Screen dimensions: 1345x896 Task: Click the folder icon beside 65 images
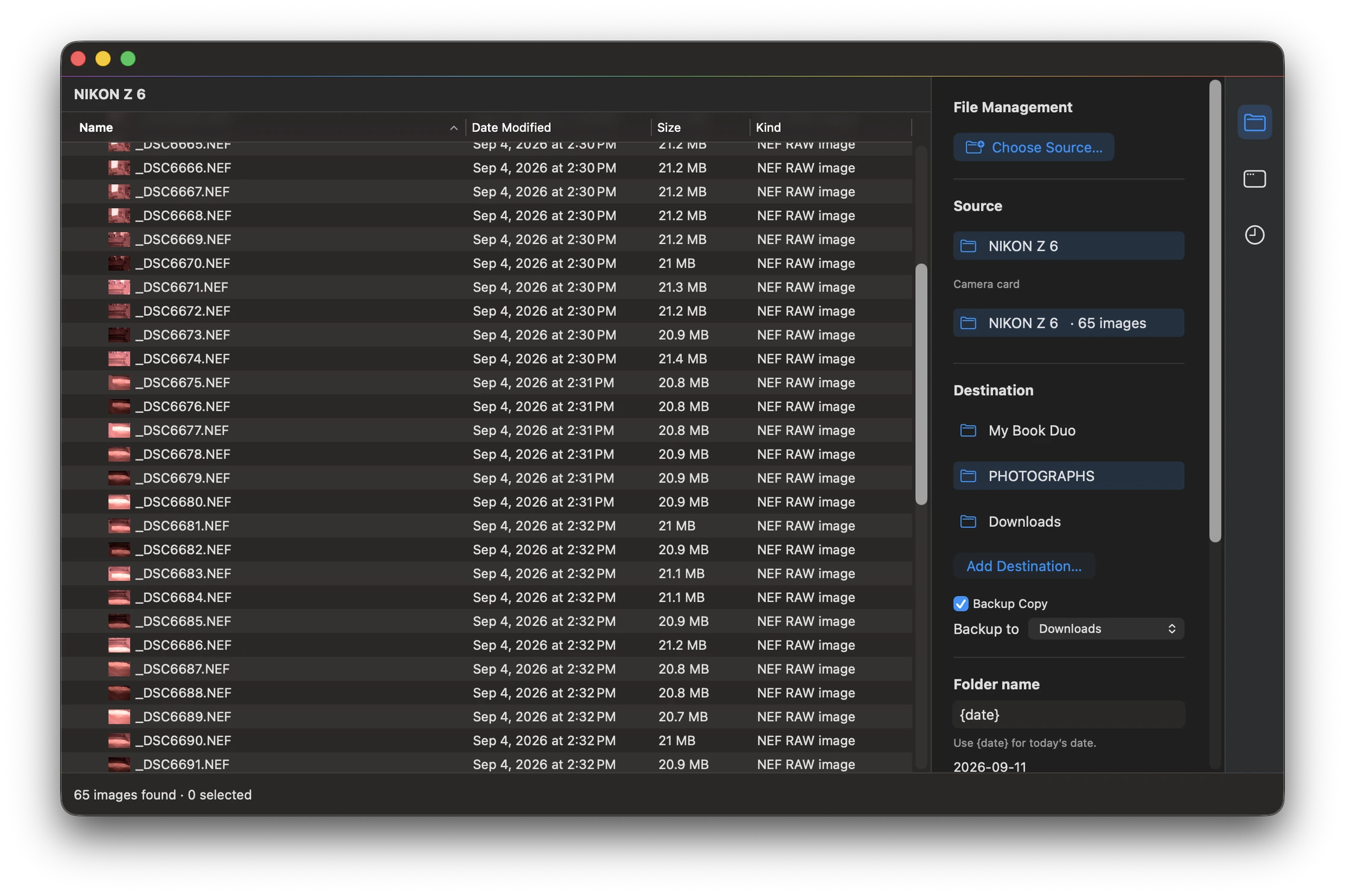(968, 323)
